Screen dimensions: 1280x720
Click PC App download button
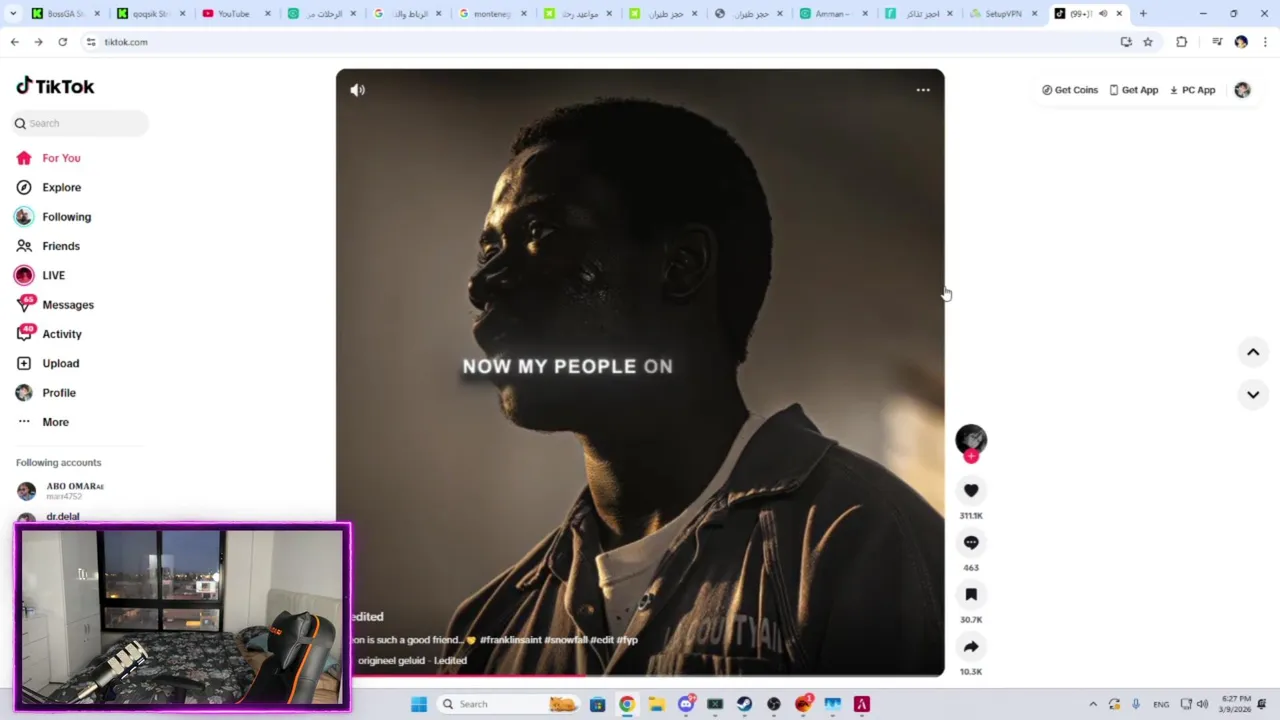(x=1193, y=90)
